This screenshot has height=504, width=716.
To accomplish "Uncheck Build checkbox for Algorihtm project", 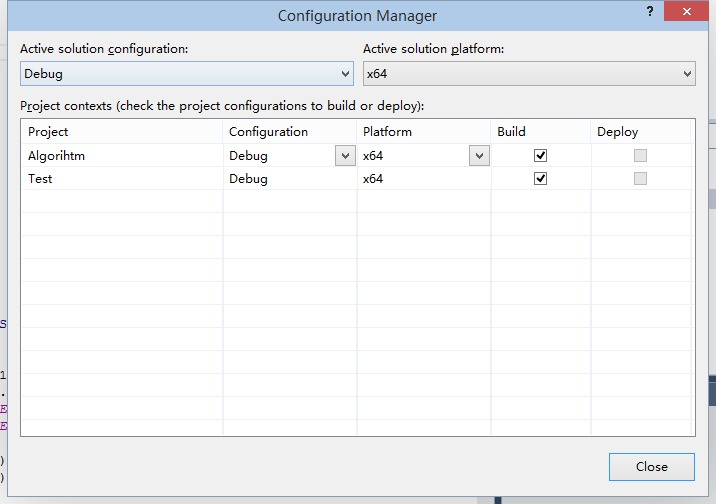I will click(541, 156).
